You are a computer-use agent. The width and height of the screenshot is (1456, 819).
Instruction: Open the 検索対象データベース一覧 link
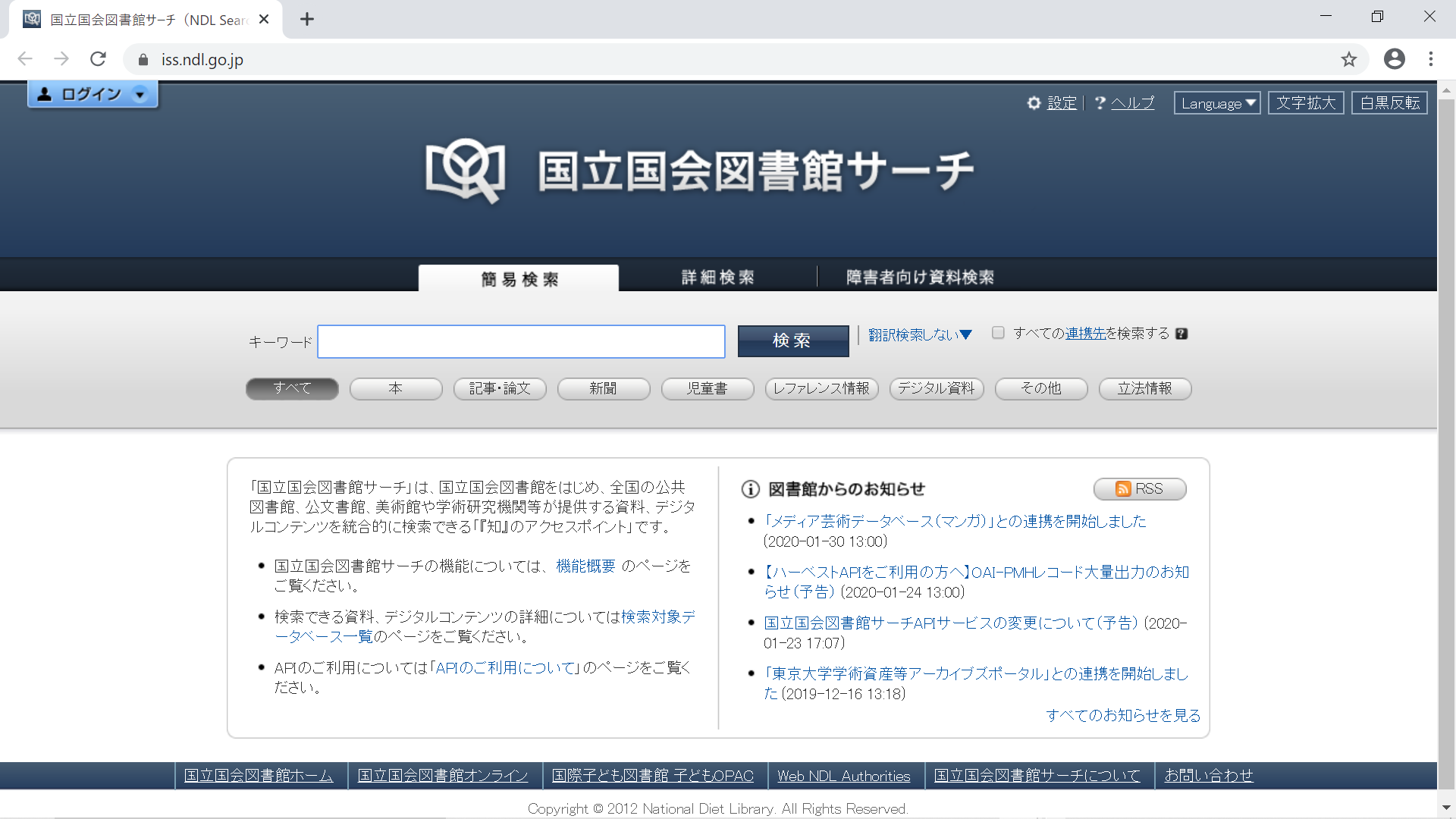point(485,626)
